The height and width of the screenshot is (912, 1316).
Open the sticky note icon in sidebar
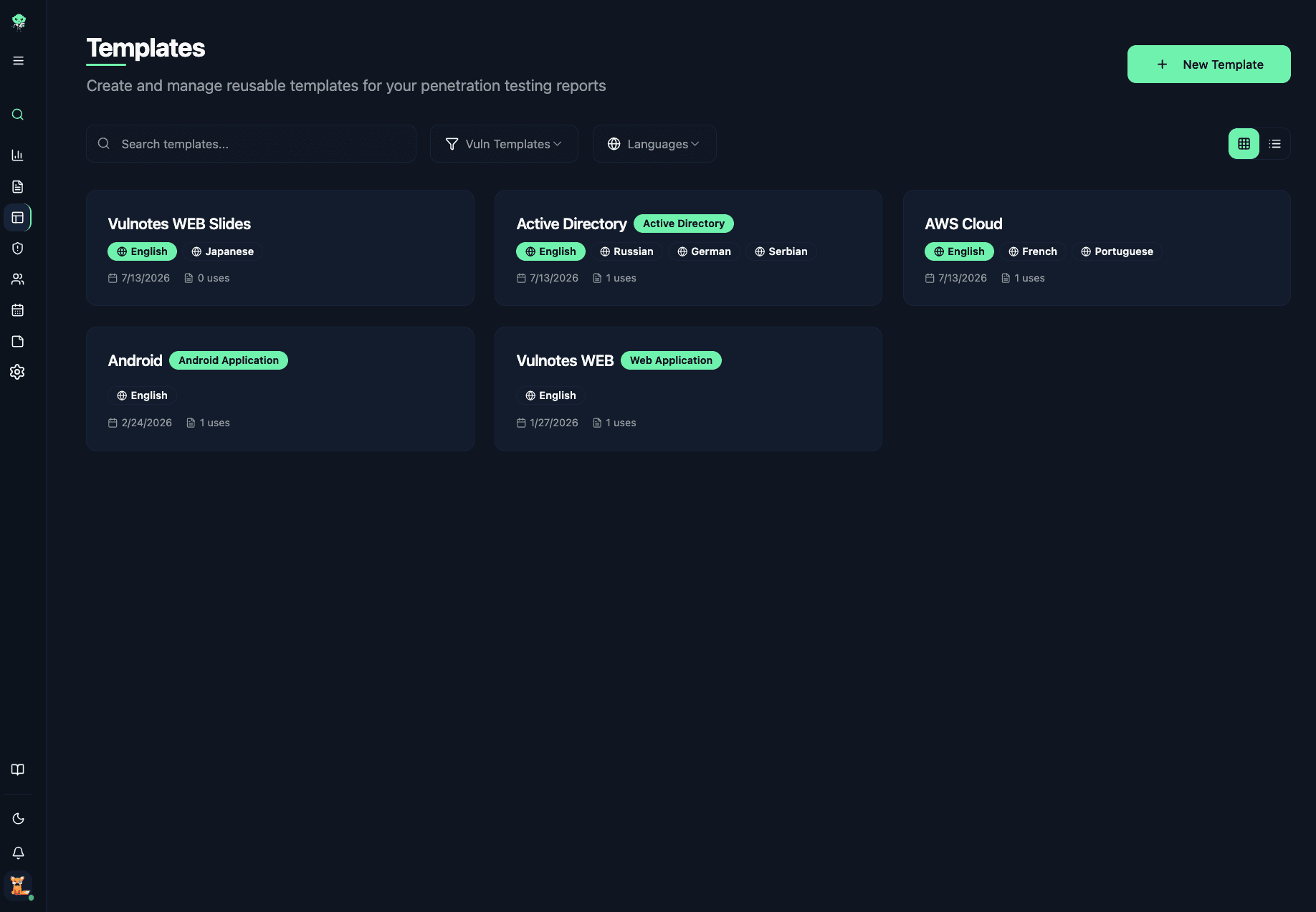coord(18,341)
